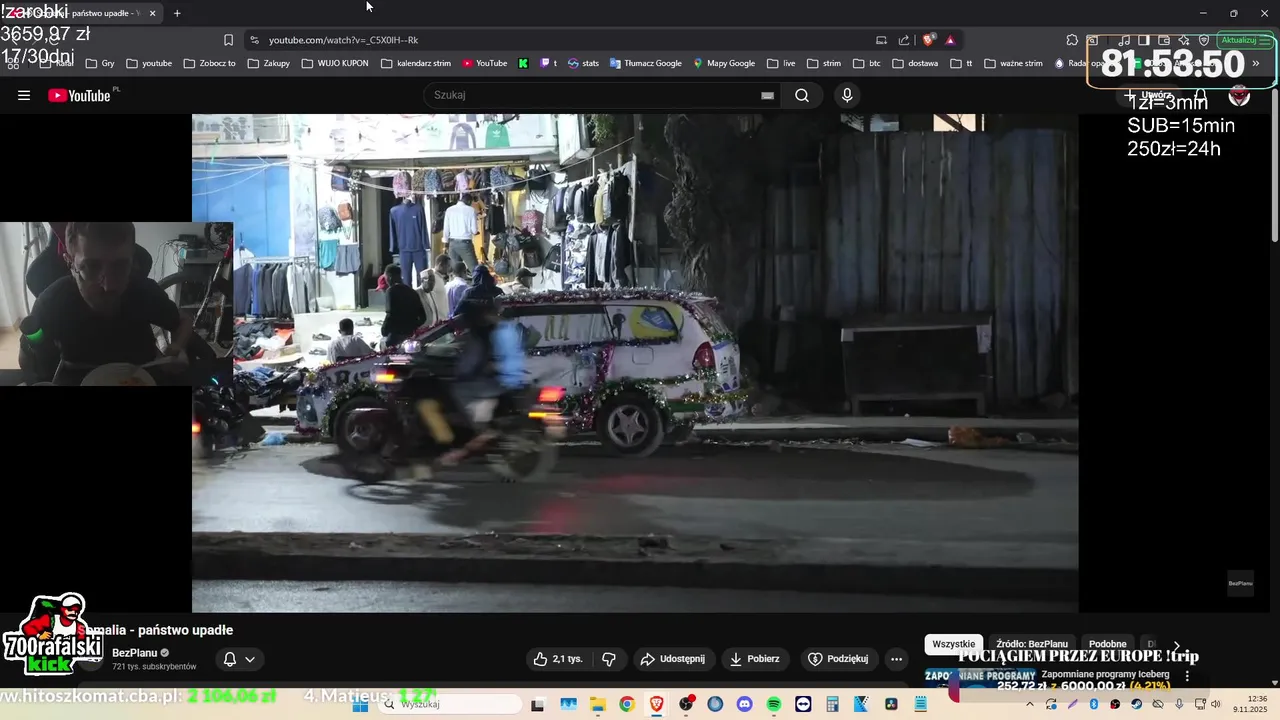
Task: Open the stats bookmark
Action: point(584,63)
